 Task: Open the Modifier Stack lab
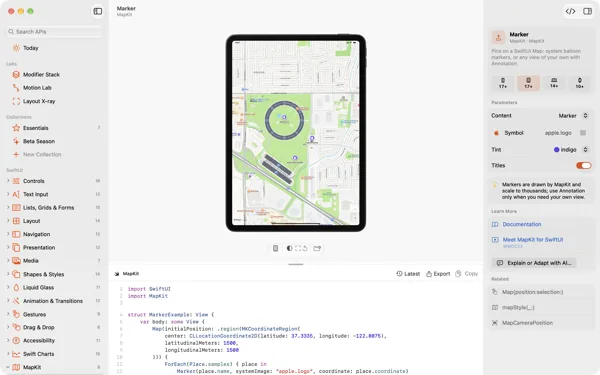click(x=41, y=74)
